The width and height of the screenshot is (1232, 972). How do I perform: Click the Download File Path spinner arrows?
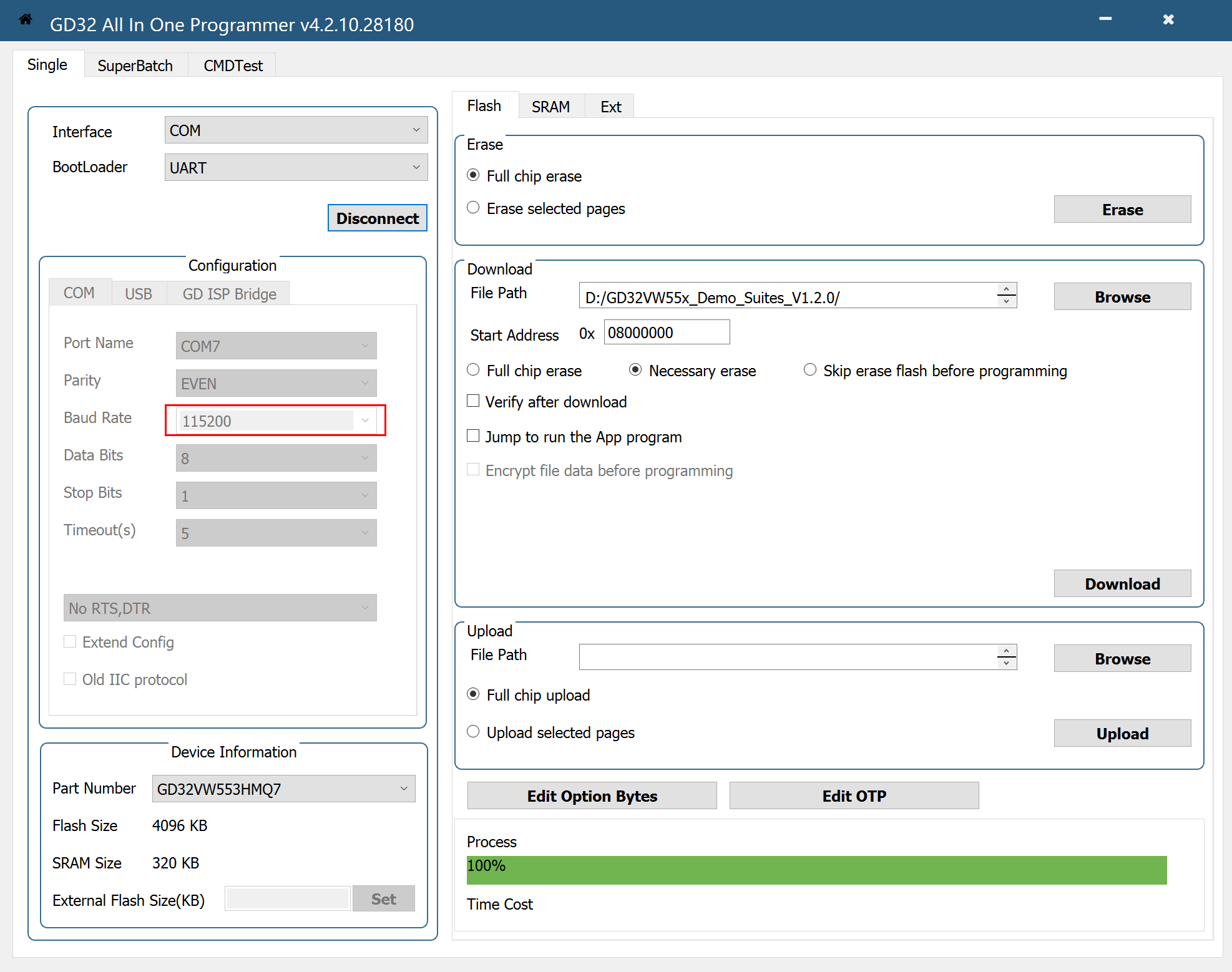tap(1006, 295)
